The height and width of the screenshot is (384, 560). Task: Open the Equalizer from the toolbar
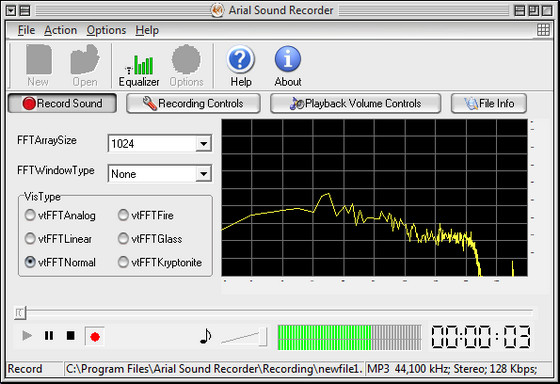tap(139, 66)
